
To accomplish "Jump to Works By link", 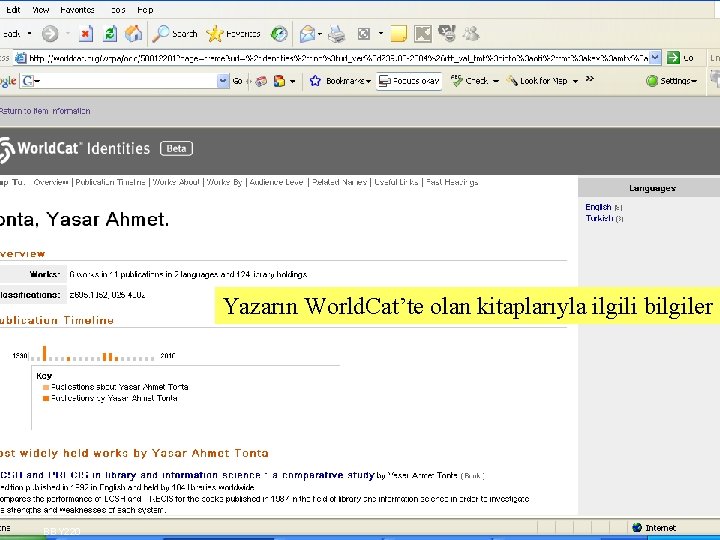I will tap(224, 182).
